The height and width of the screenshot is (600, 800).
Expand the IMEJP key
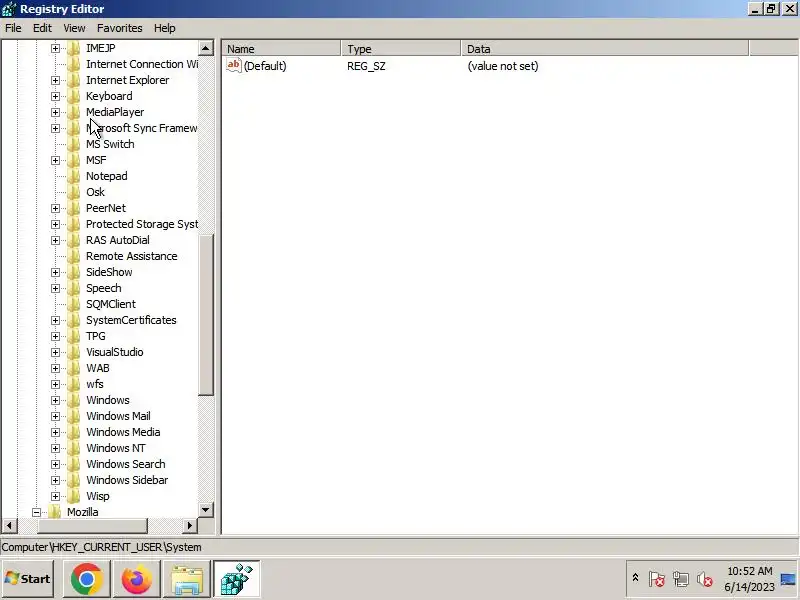click(x=55, y=48)
